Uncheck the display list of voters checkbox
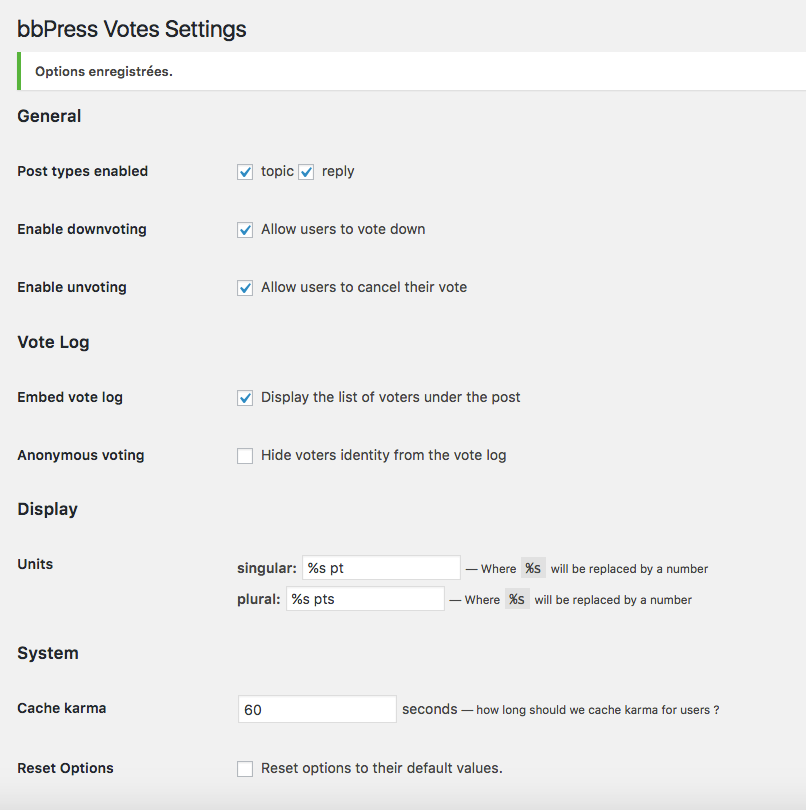This screenshot has height=810, width=806. point(245,398)
